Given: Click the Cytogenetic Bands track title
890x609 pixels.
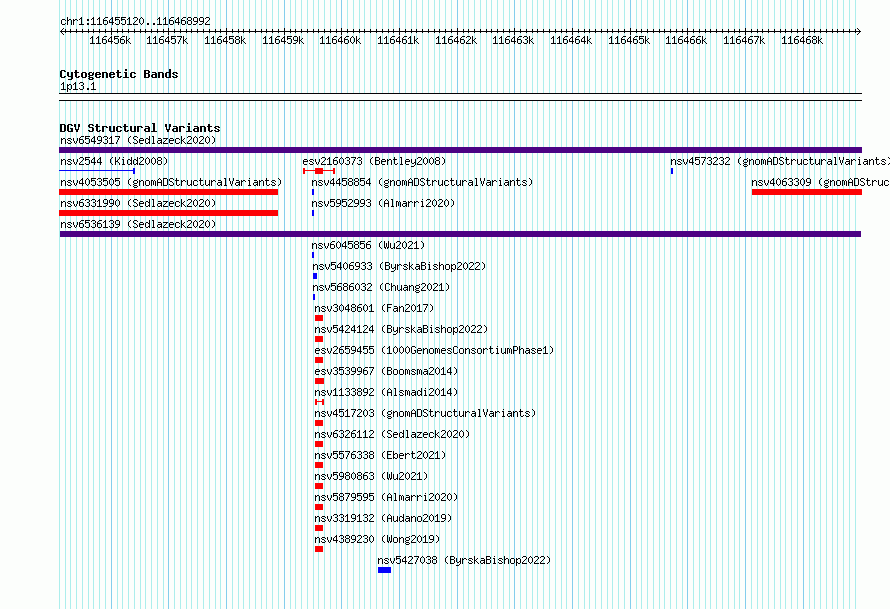Looking at the screenshot, I should pyautogui.click(x=119, y=74).
